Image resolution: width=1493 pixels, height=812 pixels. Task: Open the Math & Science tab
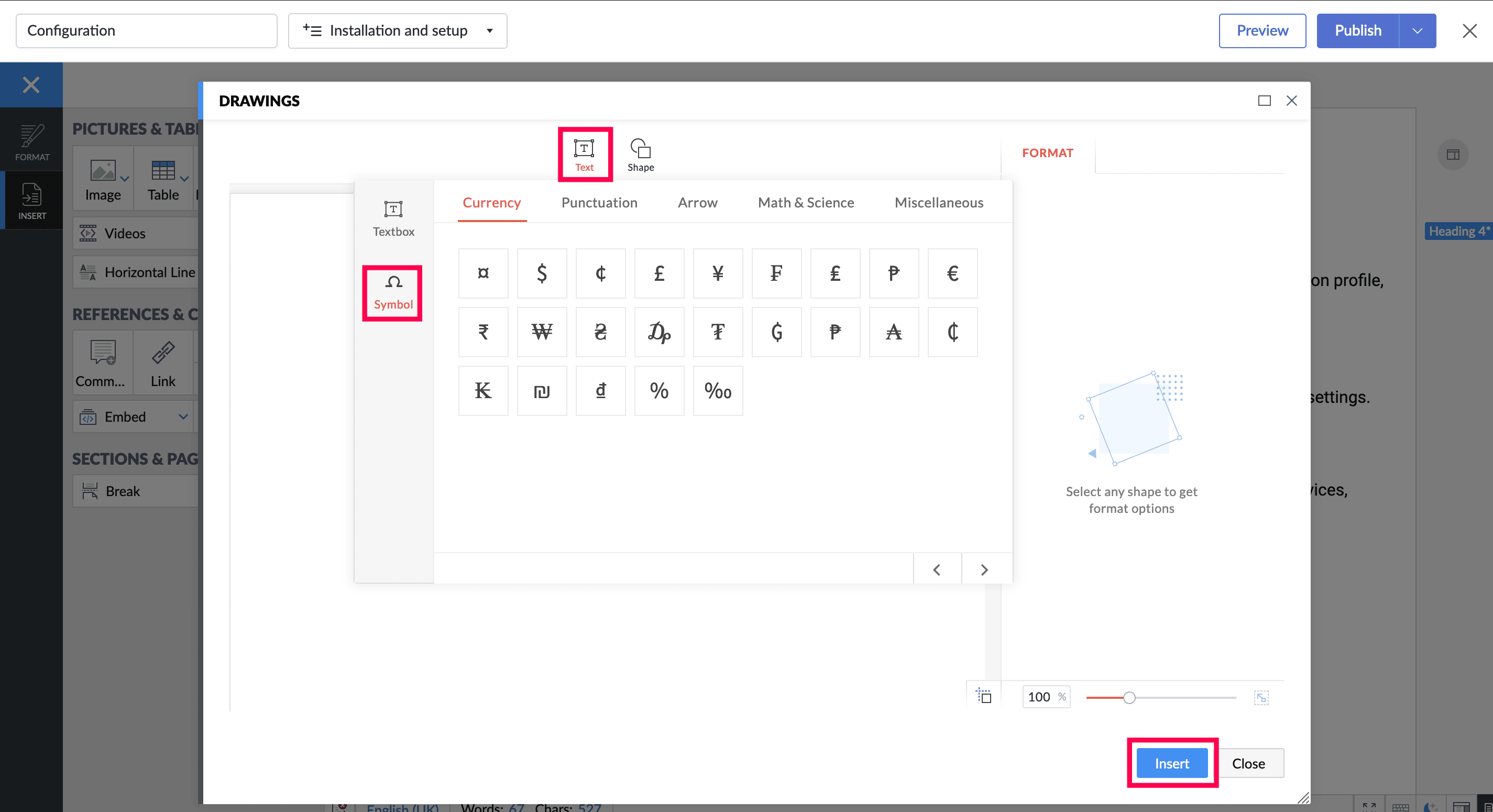pyautogui.click(x=806, y=202)
